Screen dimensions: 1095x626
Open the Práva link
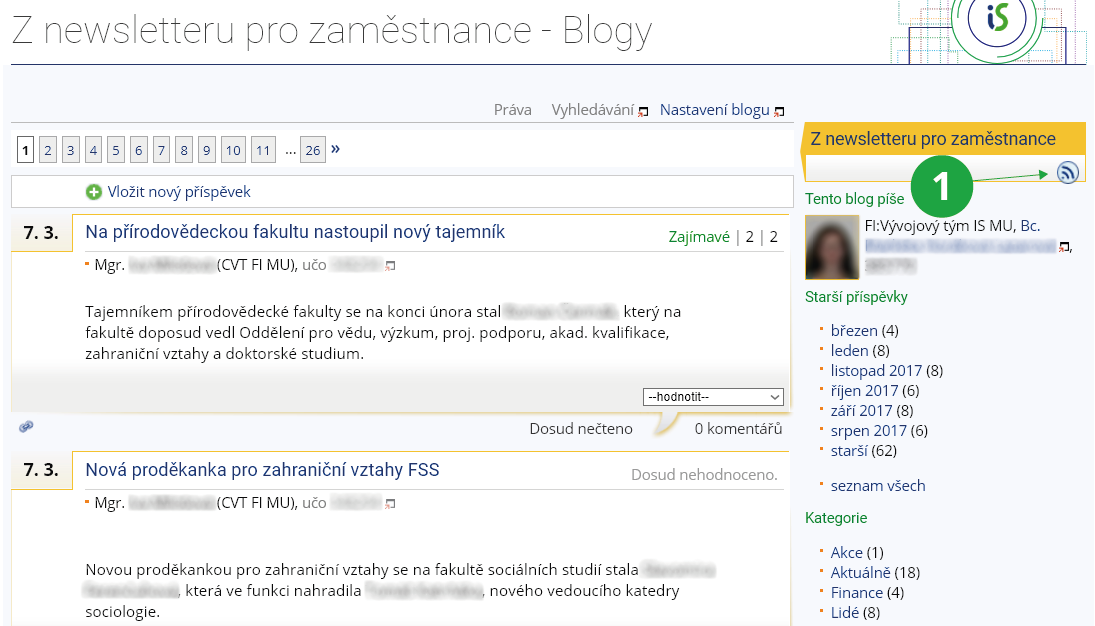point(512,110)
